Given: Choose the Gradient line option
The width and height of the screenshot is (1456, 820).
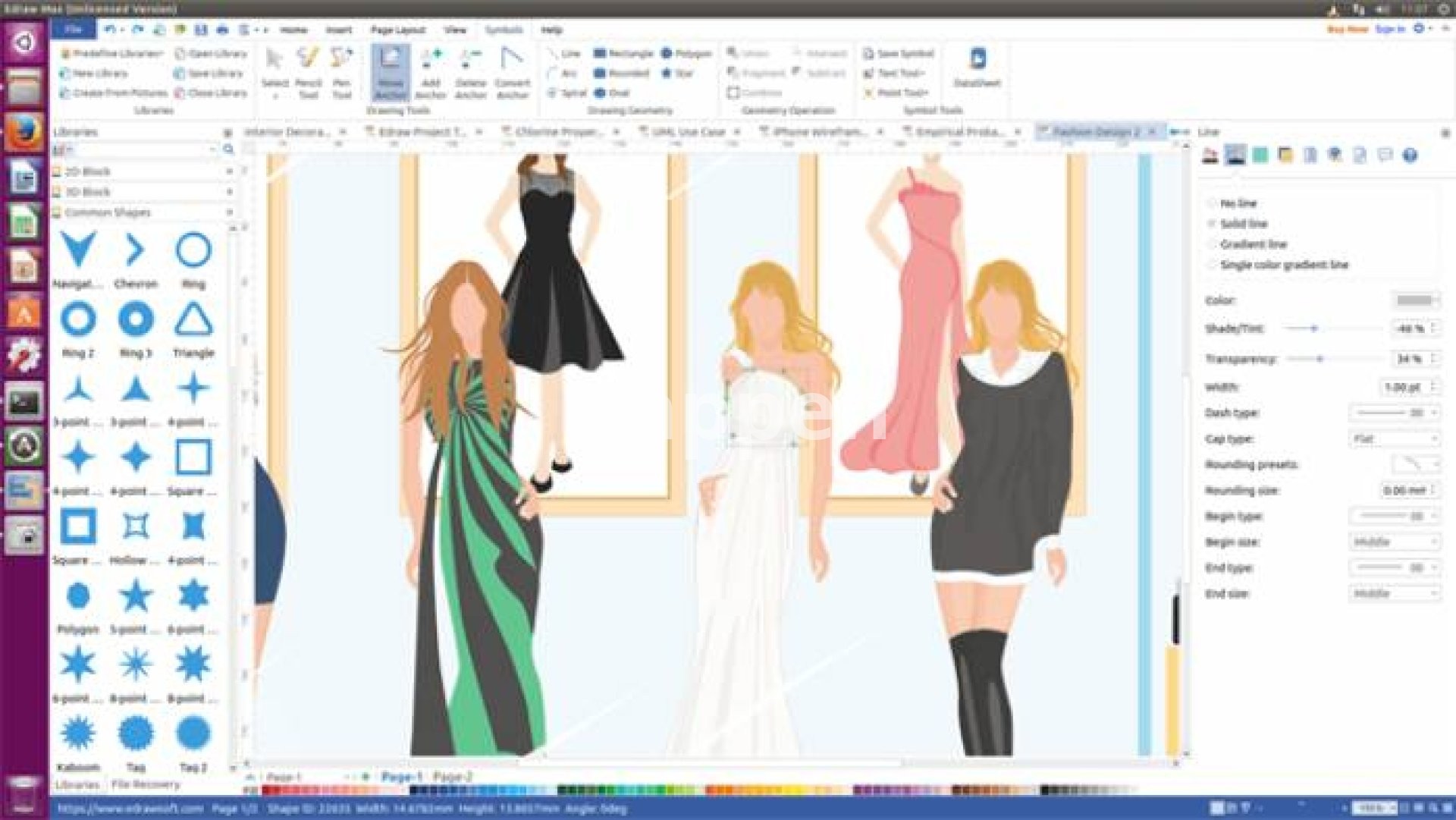Looking at the screenshot, I should tap(1213, 244).
